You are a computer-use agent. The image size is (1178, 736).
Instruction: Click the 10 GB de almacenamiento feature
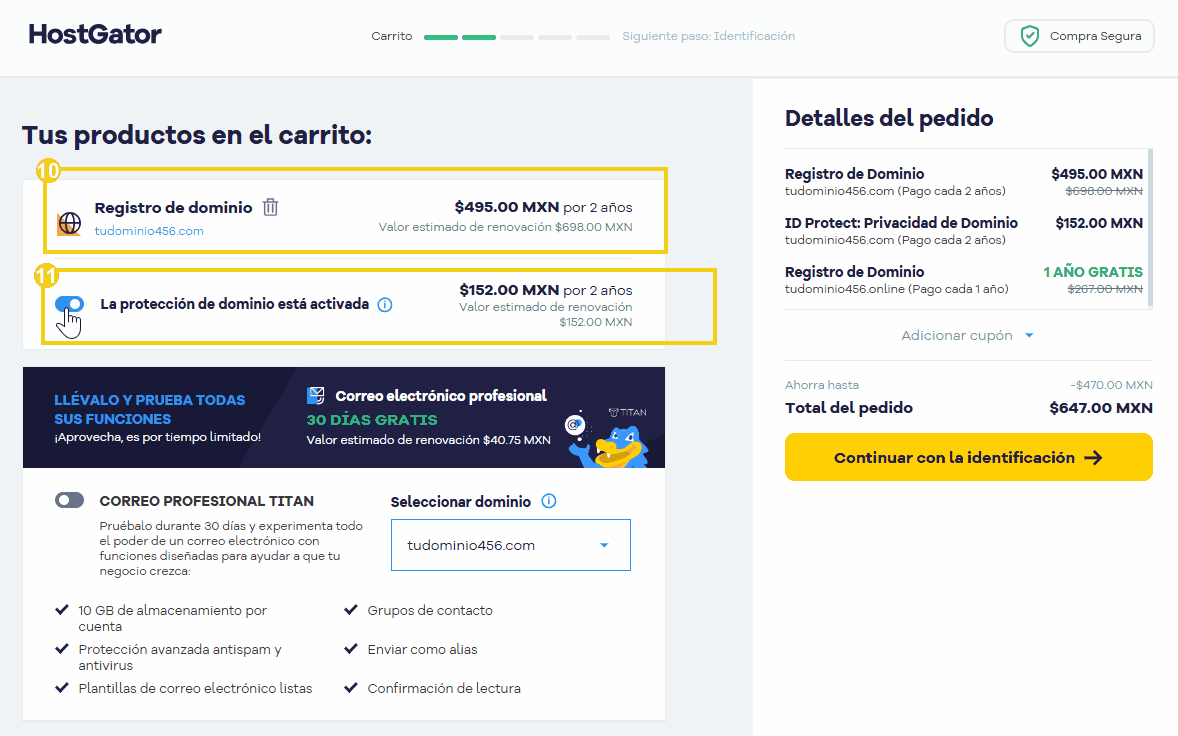click(172, 618)
